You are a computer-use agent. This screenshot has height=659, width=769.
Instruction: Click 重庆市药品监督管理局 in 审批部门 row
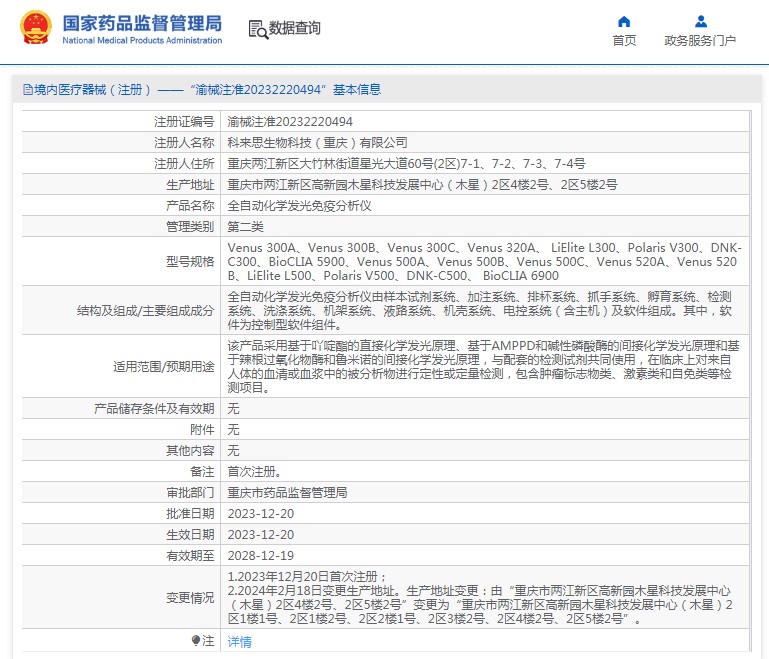click(x=287, y=492)
